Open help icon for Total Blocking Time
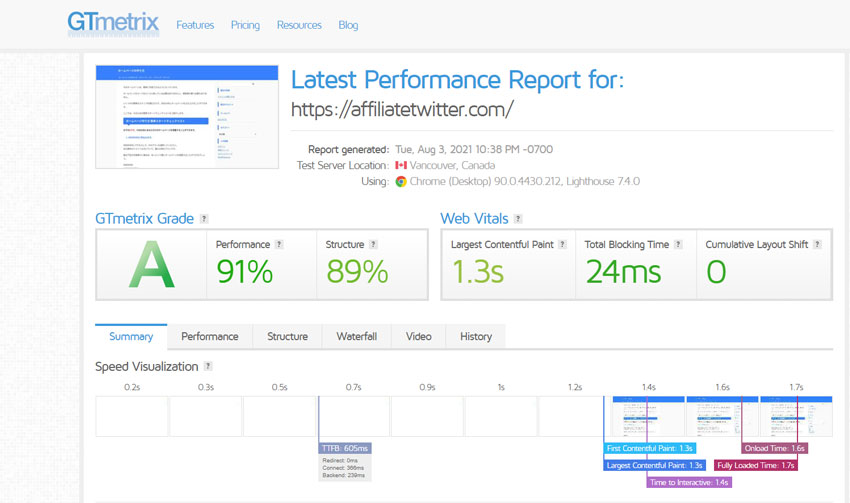 (678, 244)
